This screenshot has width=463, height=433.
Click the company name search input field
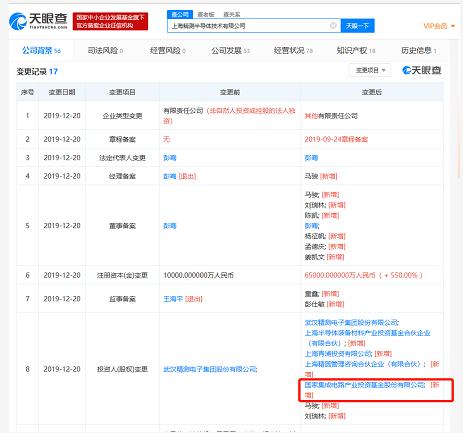(248, 26)
